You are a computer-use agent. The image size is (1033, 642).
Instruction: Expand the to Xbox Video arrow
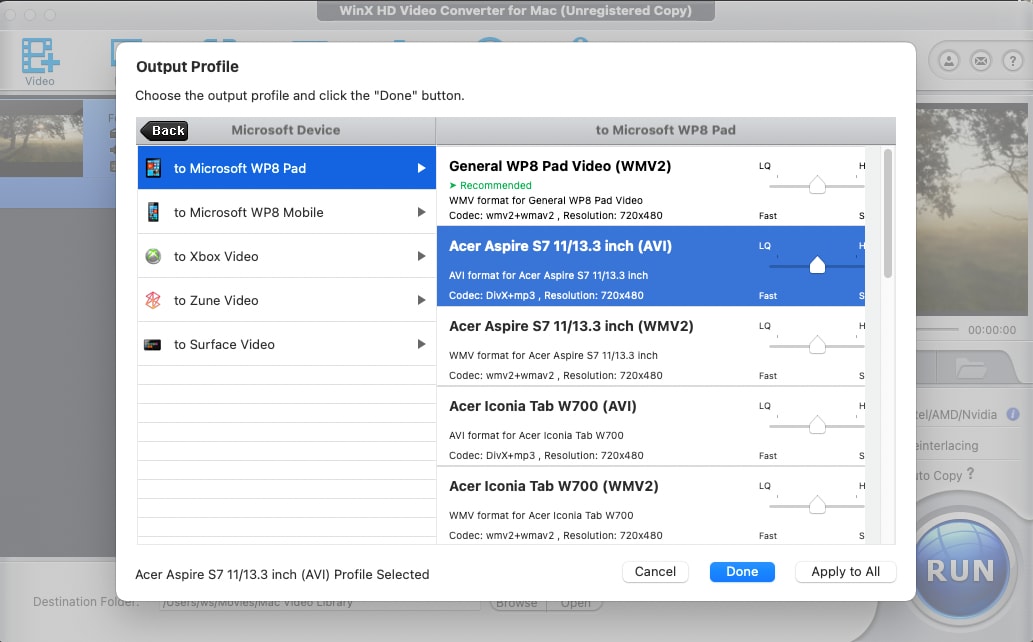pos(421,256)
